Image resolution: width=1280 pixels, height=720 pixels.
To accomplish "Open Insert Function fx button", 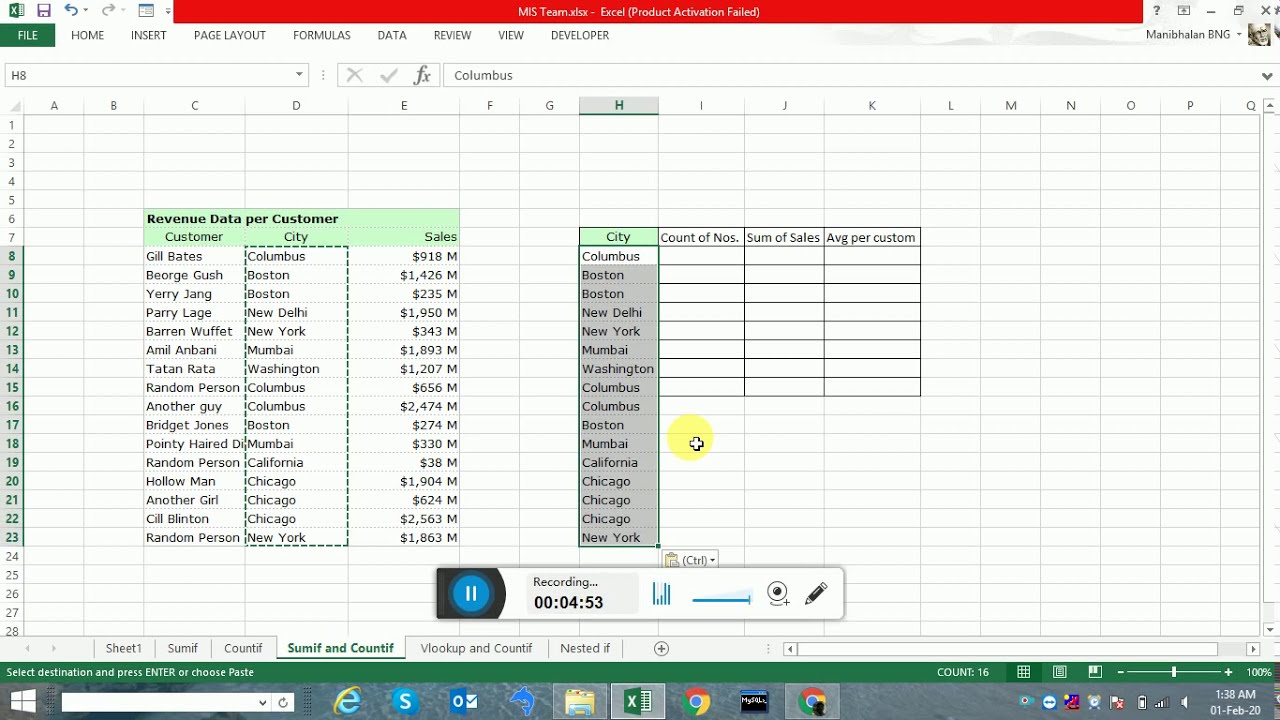I will [x=422, y=75].
